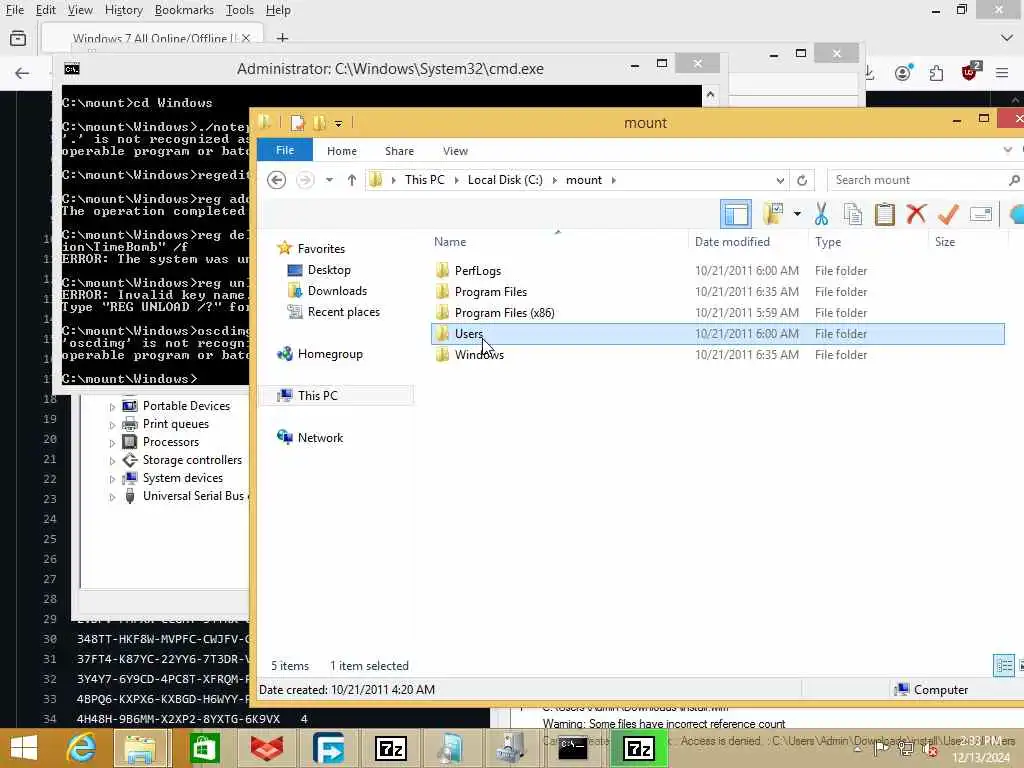Select This PC in navigation pane
The height and width of the screenshot is (768, 1024).
tap(317, 396)
